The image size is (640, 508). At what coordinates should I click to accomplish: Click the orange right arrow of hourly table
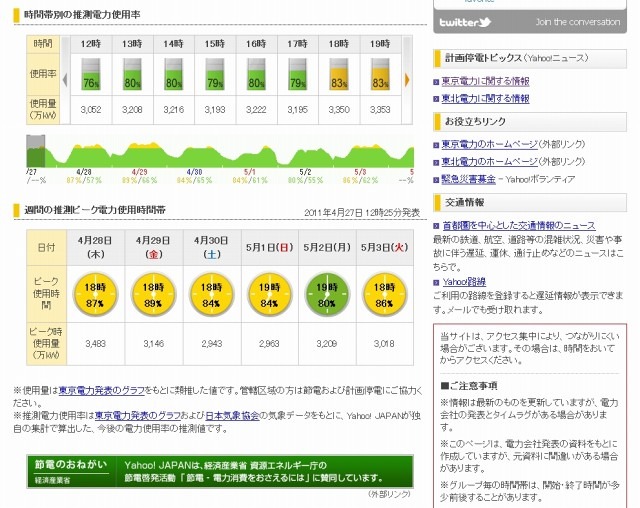tap(407, 80)
